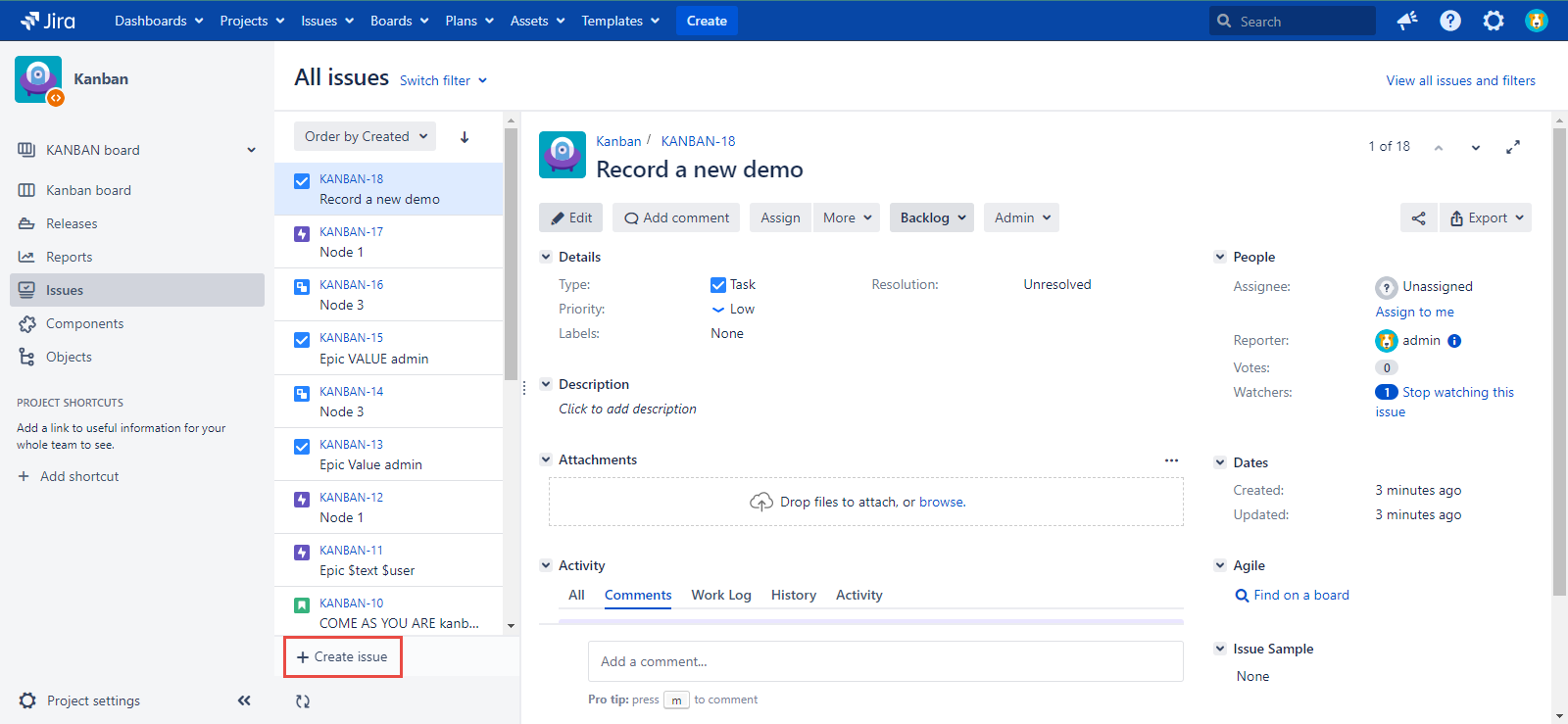This screenshot has width=1568, height=724.
Task: Open the Projects menu
Action: click(252, 21)
